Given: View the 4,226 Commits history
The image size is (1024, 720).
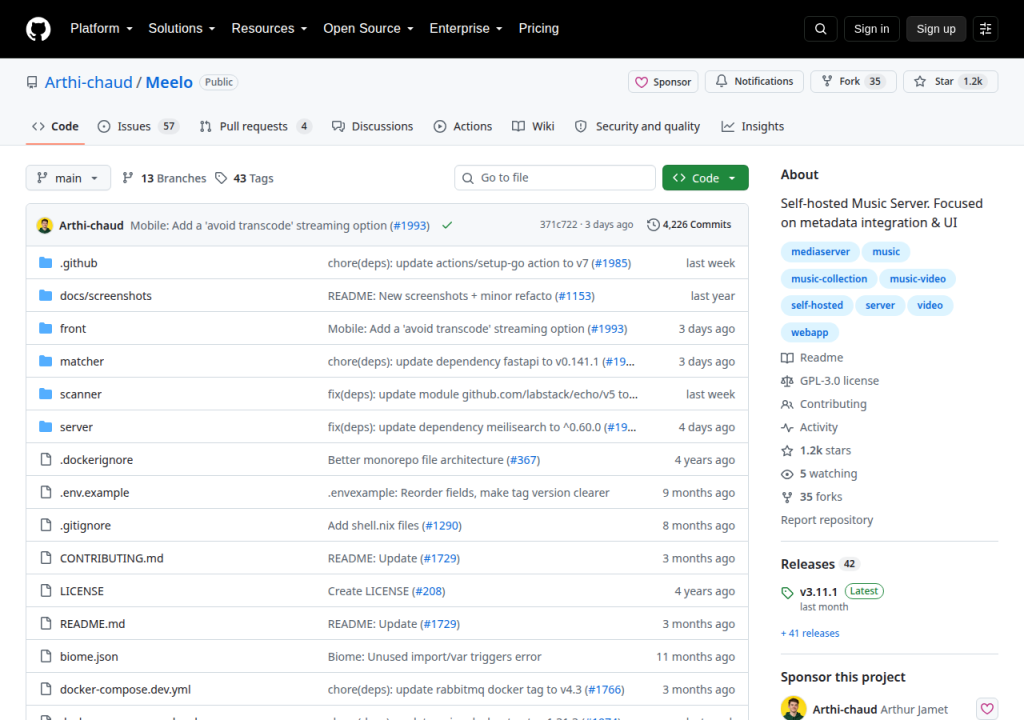Looking at the screenshot, I should [689, 225].
